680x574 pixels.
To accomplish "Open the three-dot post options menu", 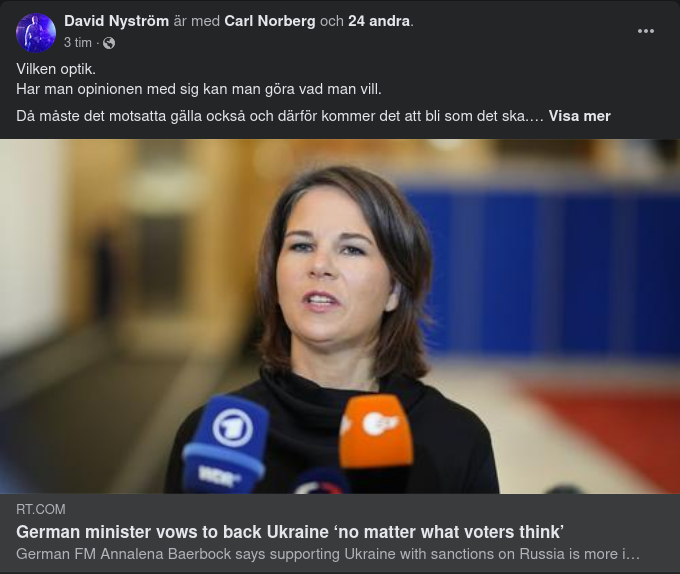I will pos(646,31).
